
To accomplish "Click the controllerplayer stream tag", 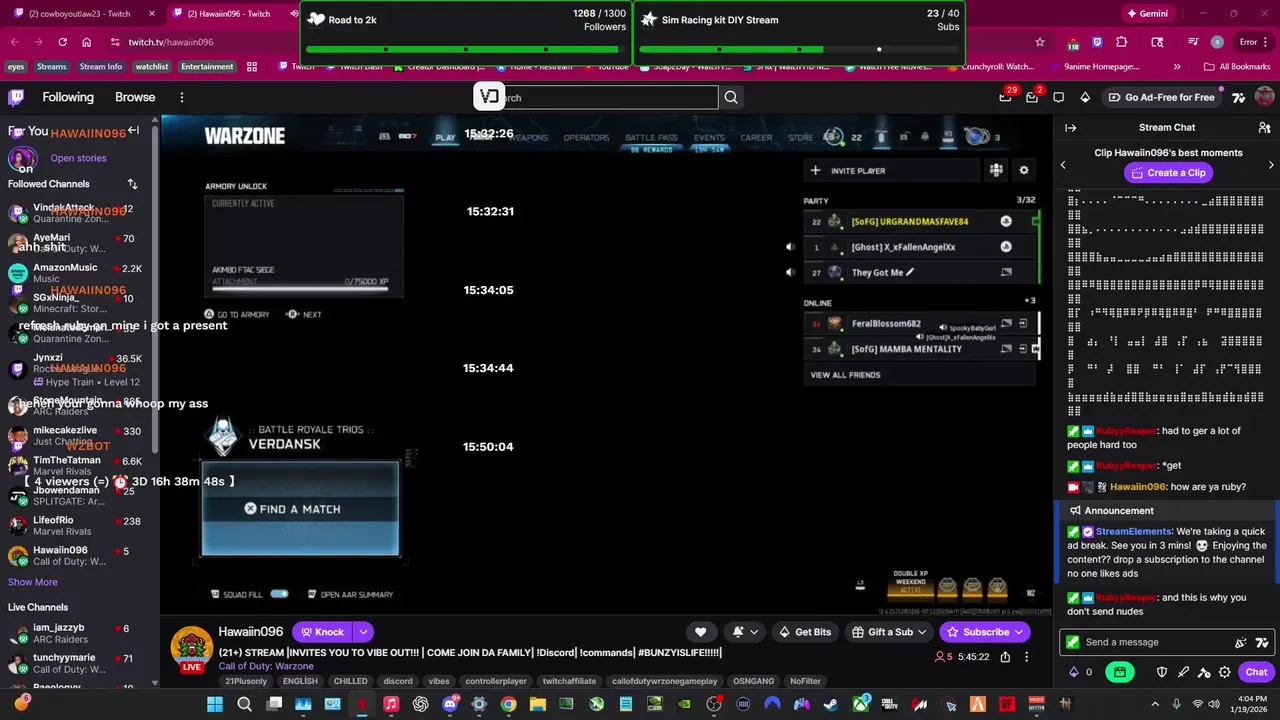I will (496, 681).
